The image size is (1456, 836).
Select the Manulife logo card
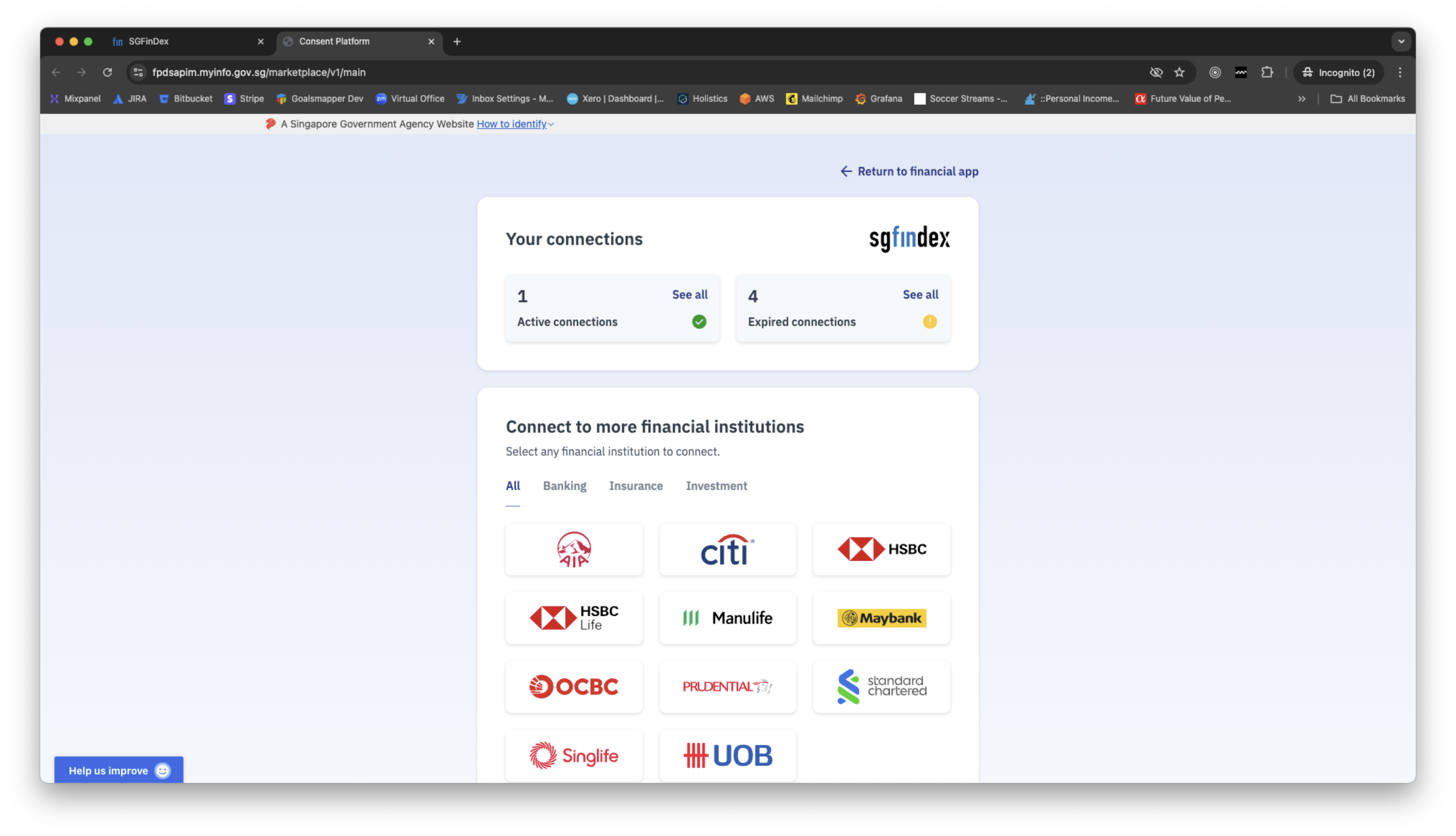(x=727, y=618)
